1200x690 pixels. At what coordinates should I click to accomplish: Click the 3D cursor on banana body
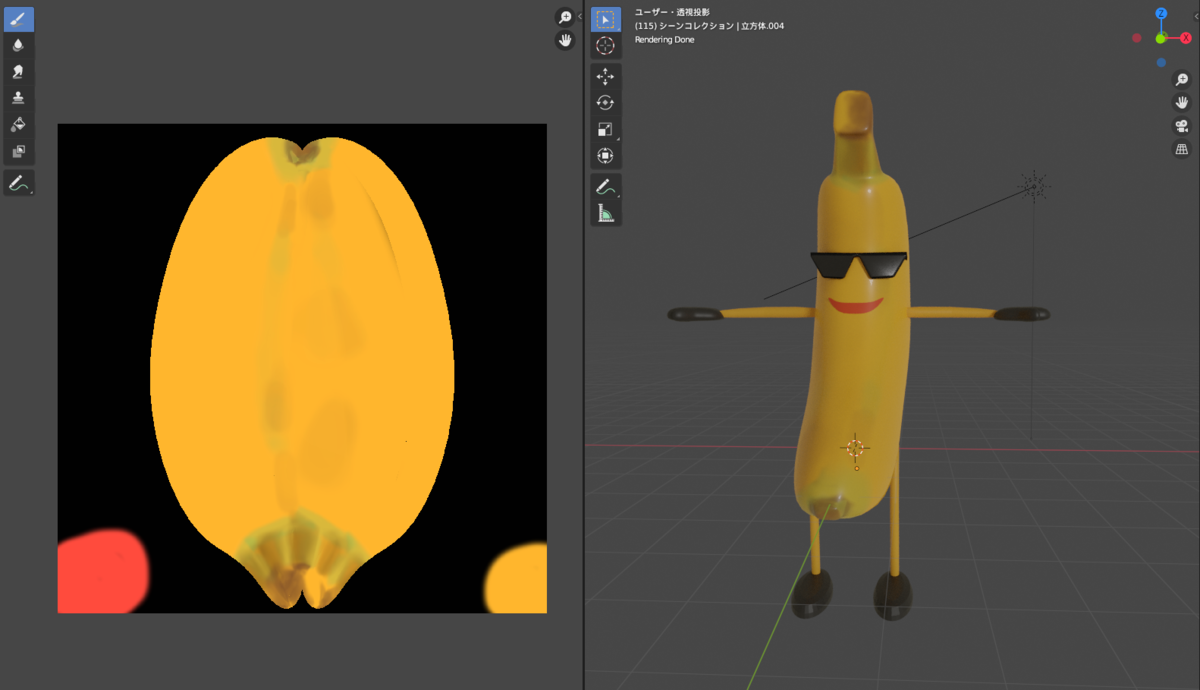click(x=856, y=449)
